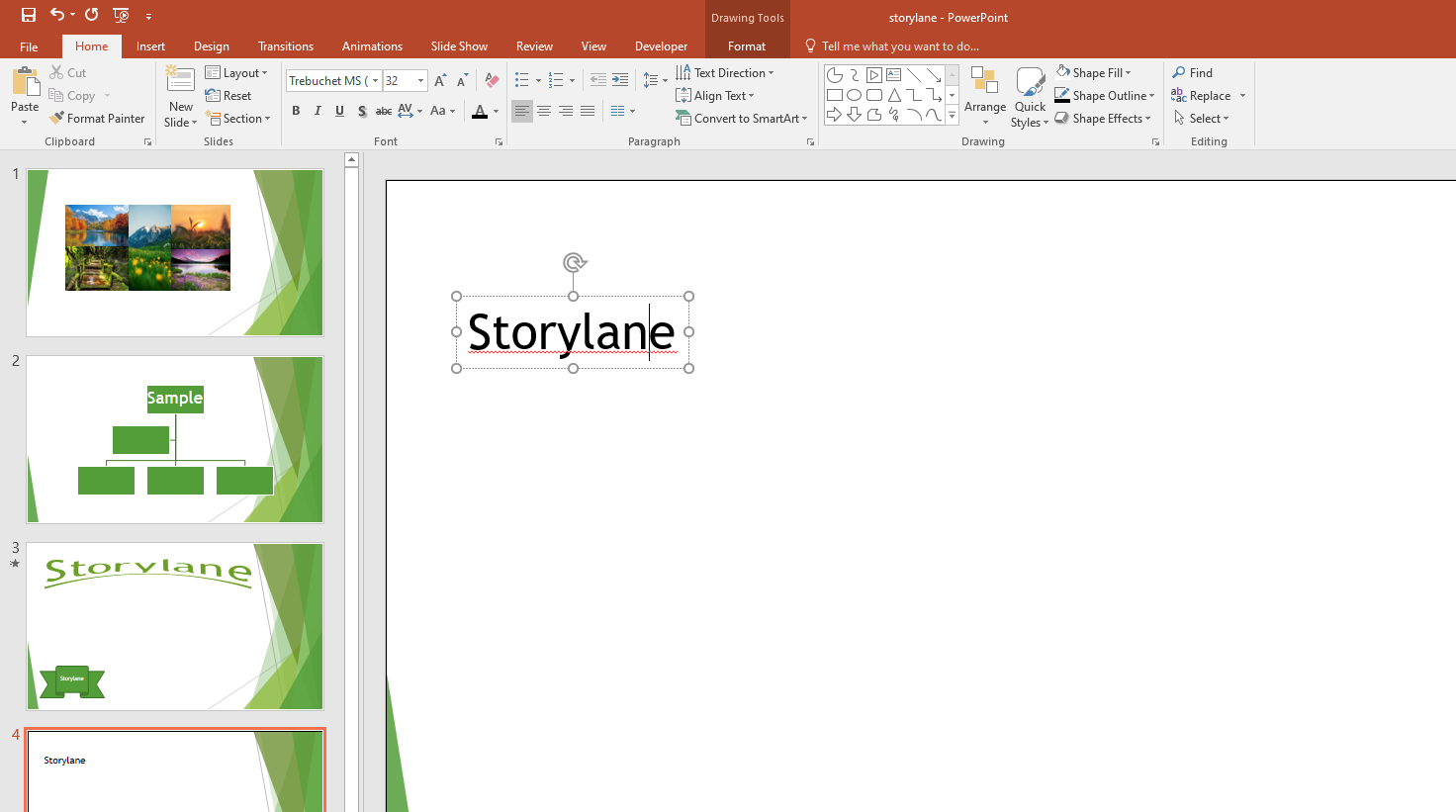The width and height of the screenshot is (1456, 812).
Task: Open the Trebuchet MS font name dropdown
Action: pos(376,81)
